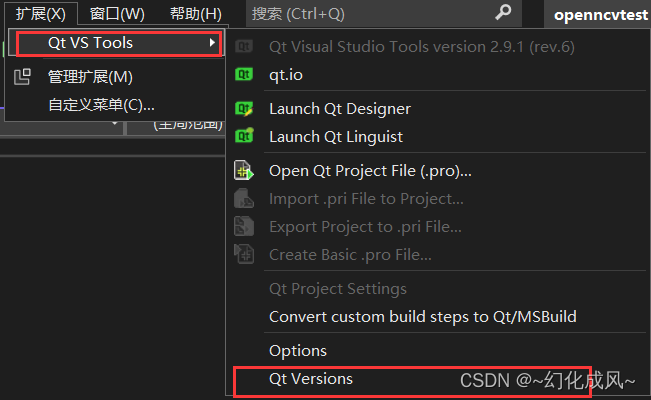Open the 帮助(H) Help menu

[196, 14]
